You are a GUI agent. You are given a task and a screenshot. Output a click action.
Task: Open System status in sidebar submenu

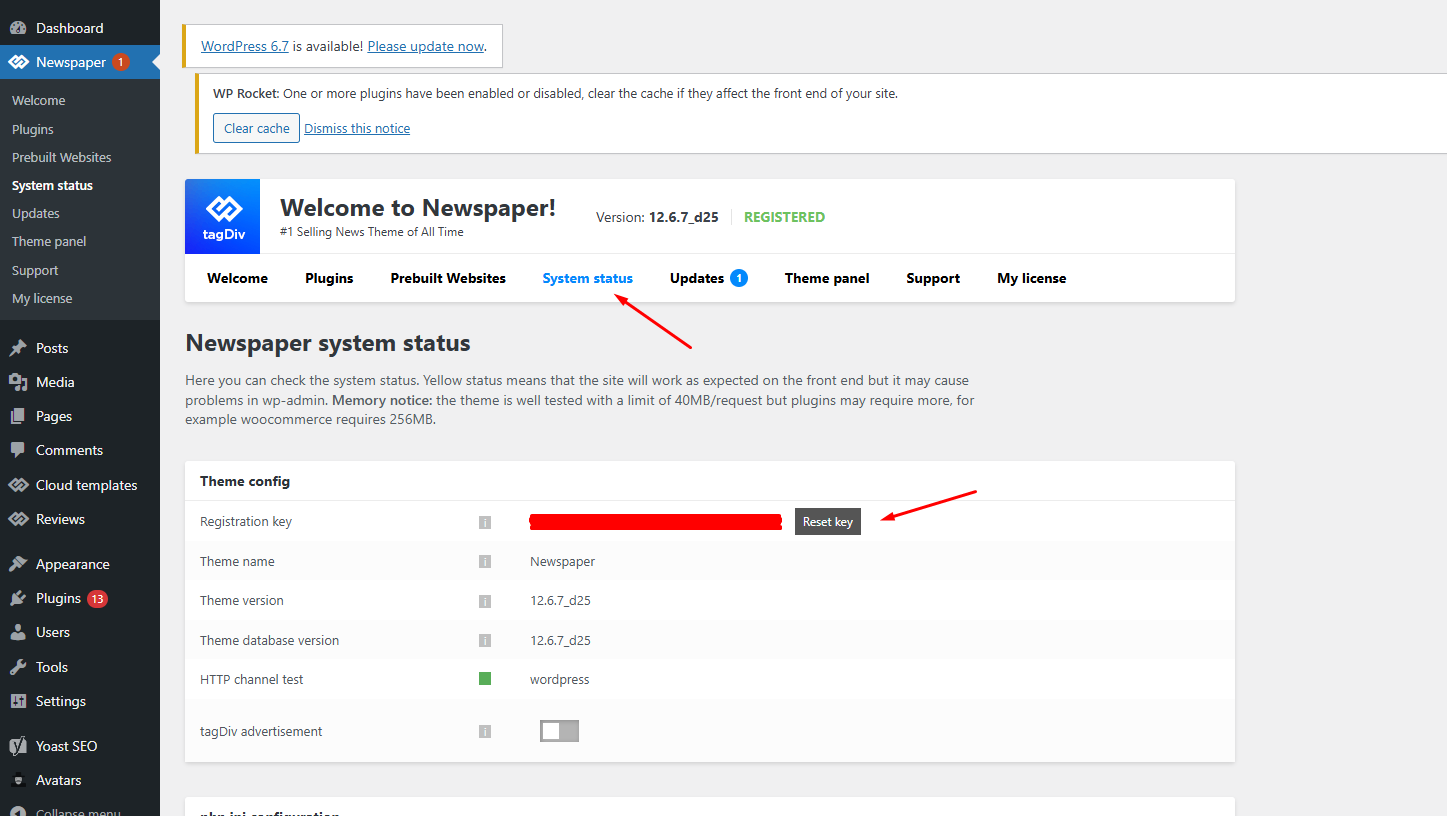point(52,185)
